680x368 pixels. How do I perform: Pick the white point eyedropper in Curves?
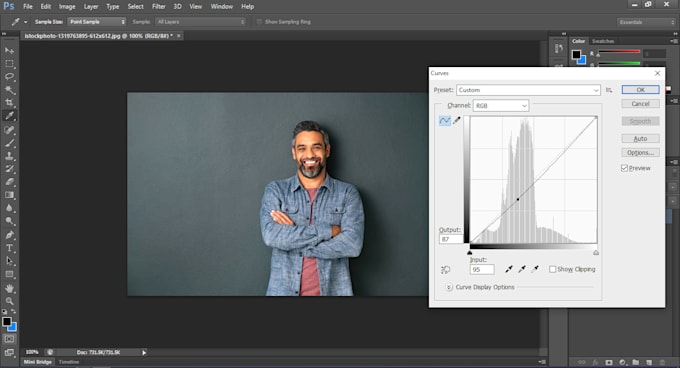click(535, 269)
